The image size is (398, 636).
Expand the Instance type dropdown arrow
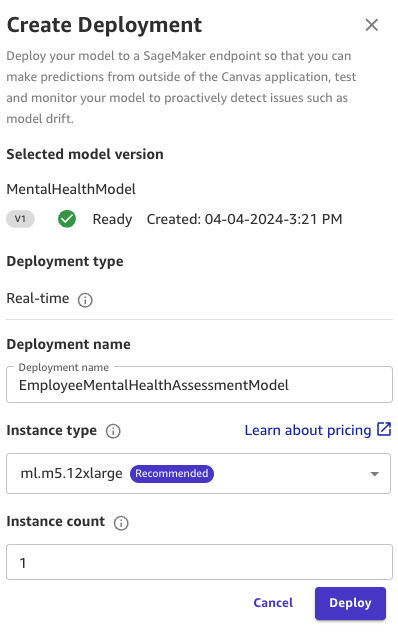374,474
